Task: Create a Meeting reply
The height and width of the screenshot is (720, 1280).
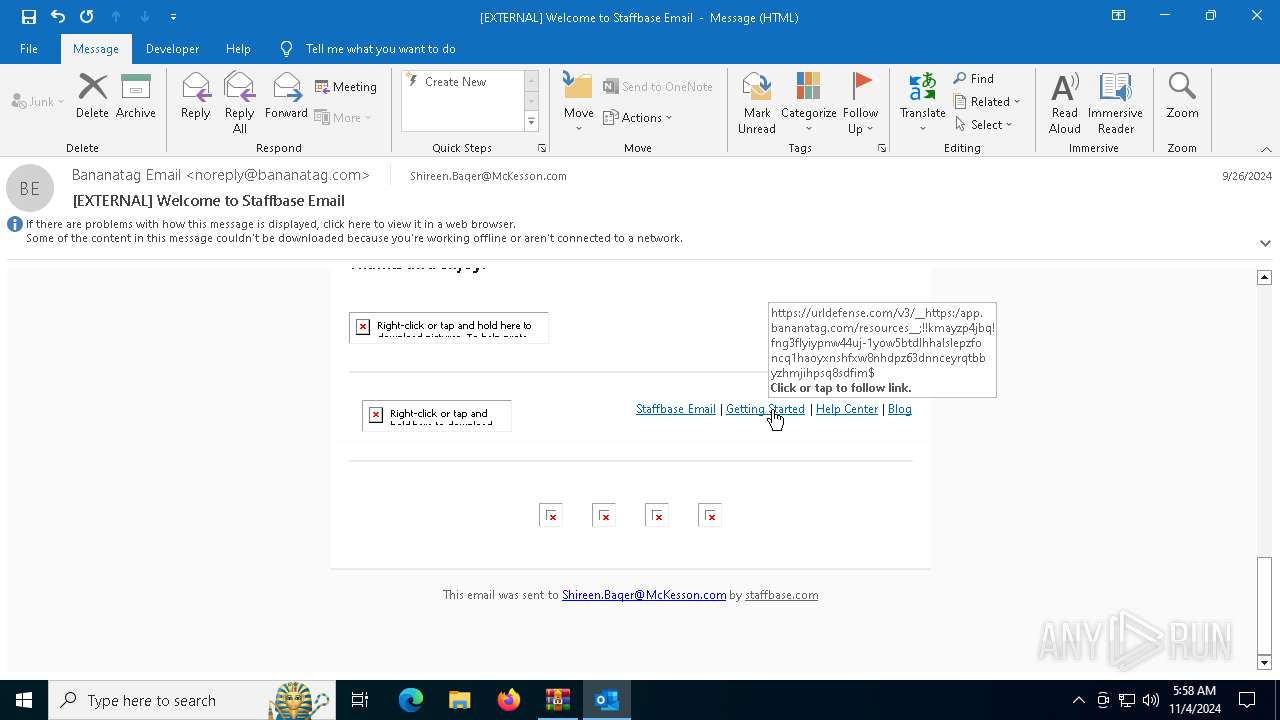Action: pyautogui.click(x=346, y=87)
